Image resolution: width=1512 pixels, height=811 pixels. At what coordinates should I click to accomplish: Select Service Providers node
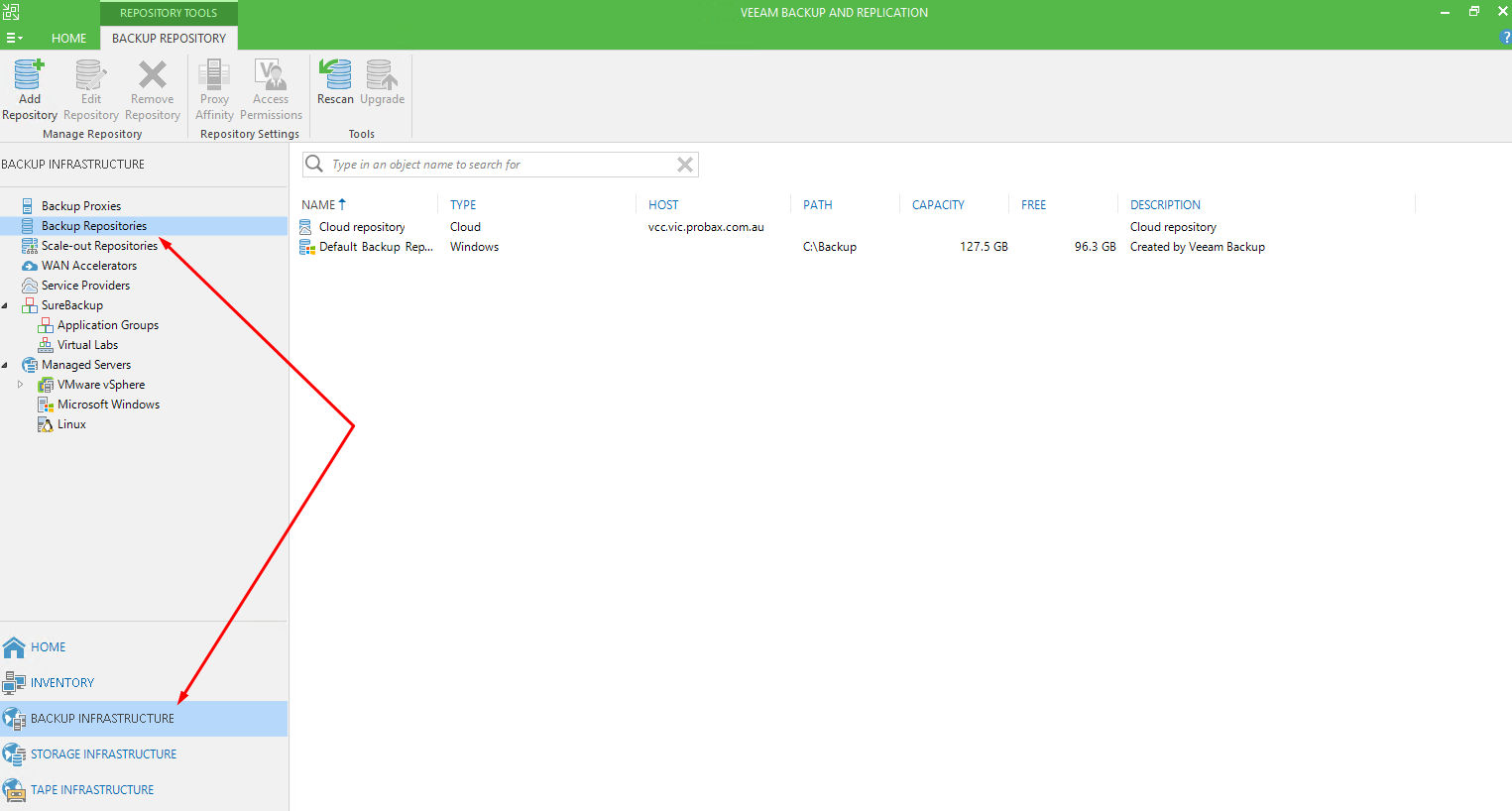pyautogui.click(x=85, y=286)
